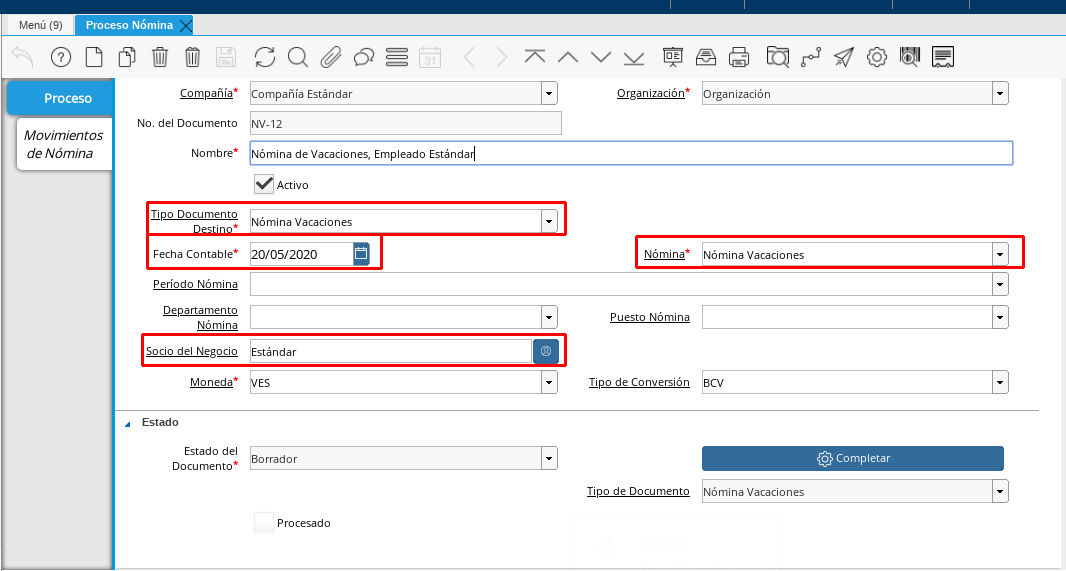
Task: Open report presentation board icon
Action: [672, 57]
